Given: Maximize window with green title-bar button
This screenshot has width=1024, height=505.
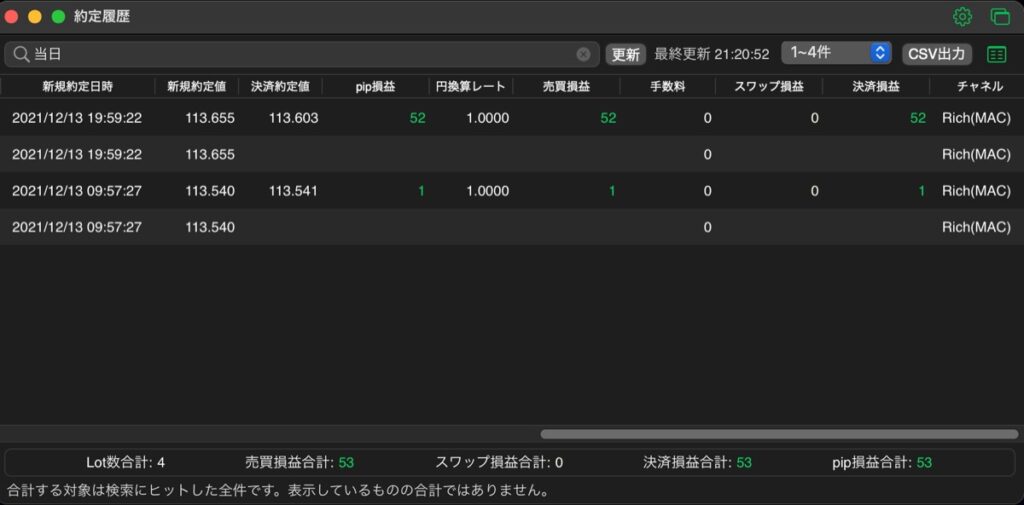Looking at the screenshot, I should pos(58,17).
